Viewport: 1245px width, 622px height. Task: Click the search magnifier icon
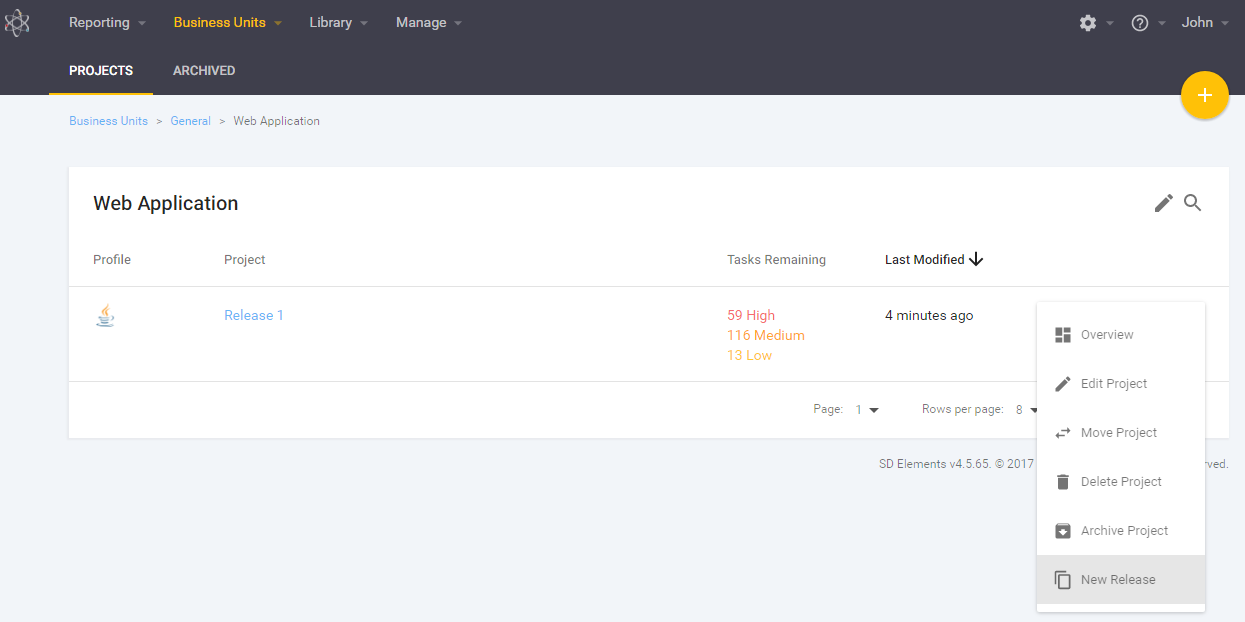(x=1193, y=203)
